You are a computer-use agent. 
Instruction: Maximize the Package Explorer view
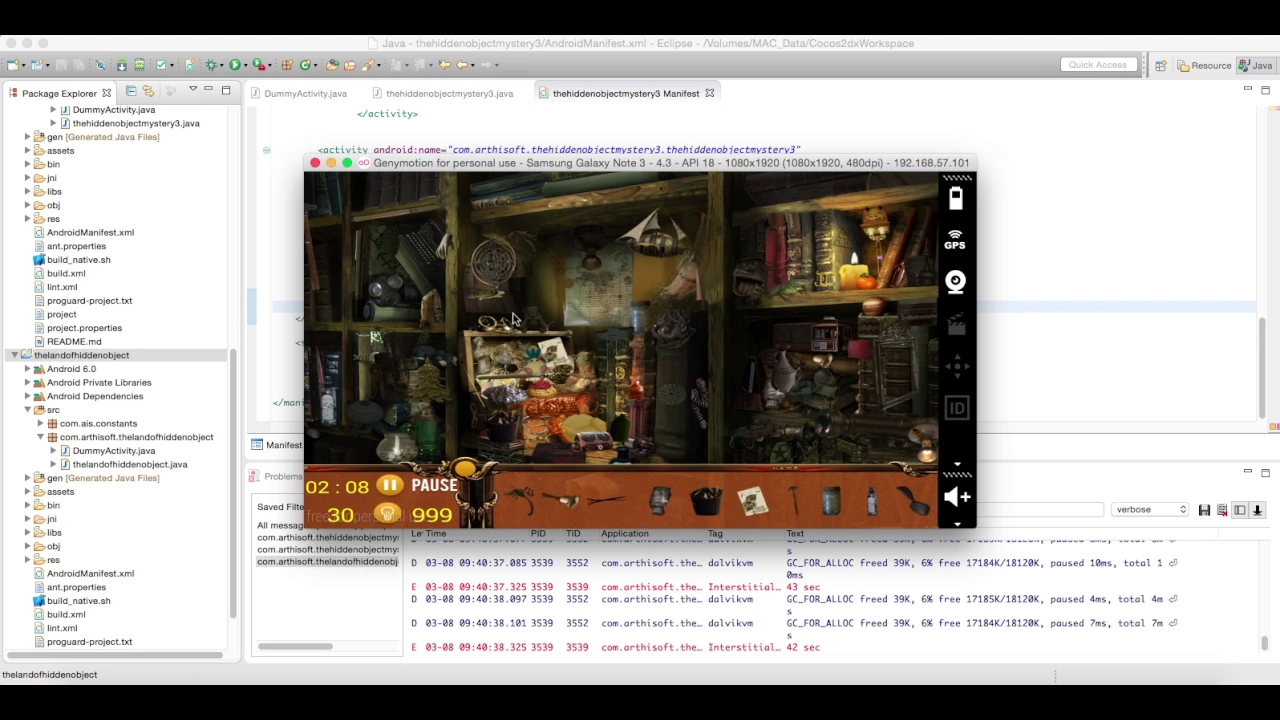coord(226,90)
